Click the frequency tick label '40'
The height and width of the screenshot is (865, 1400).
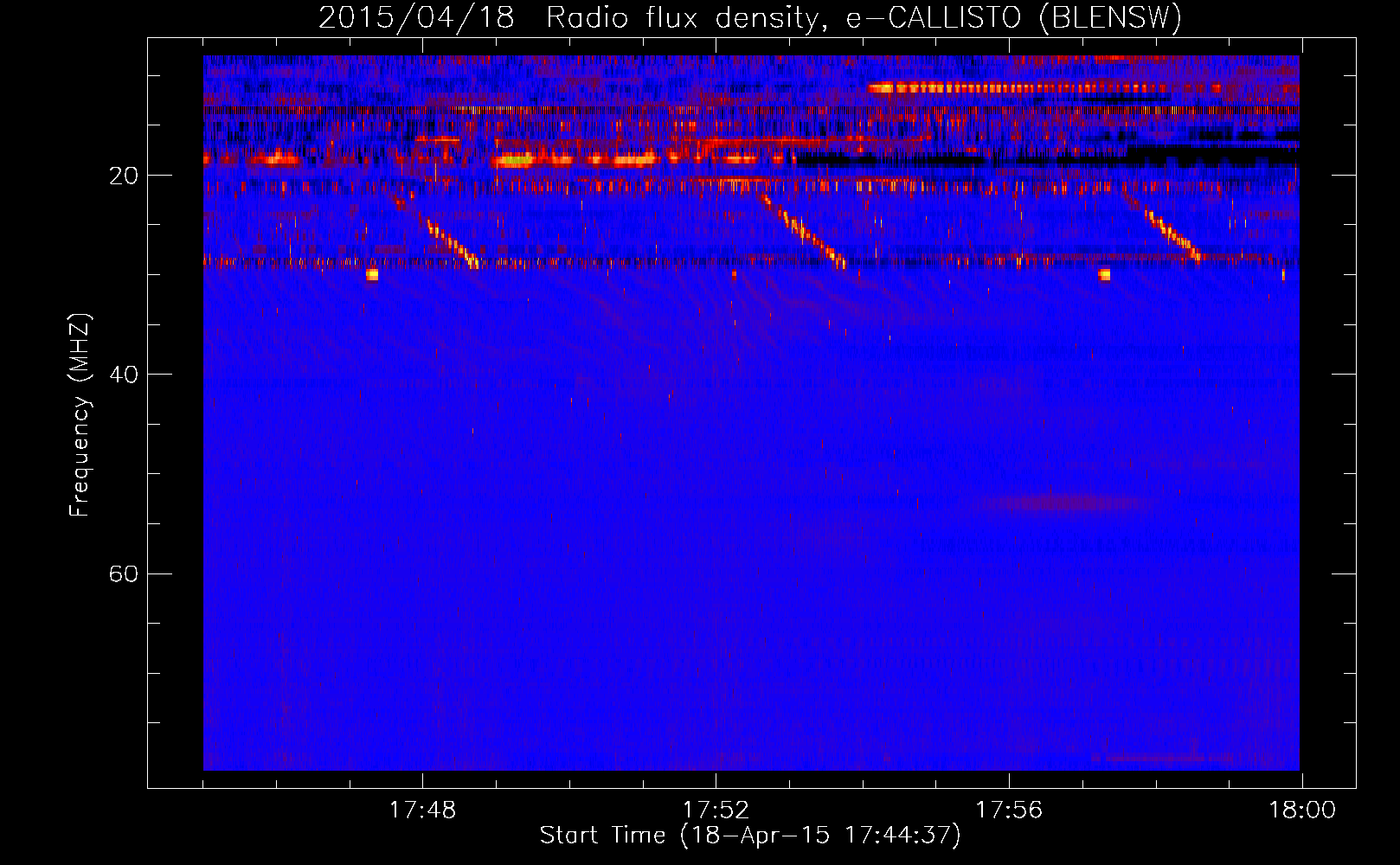[x=123, y=375]
